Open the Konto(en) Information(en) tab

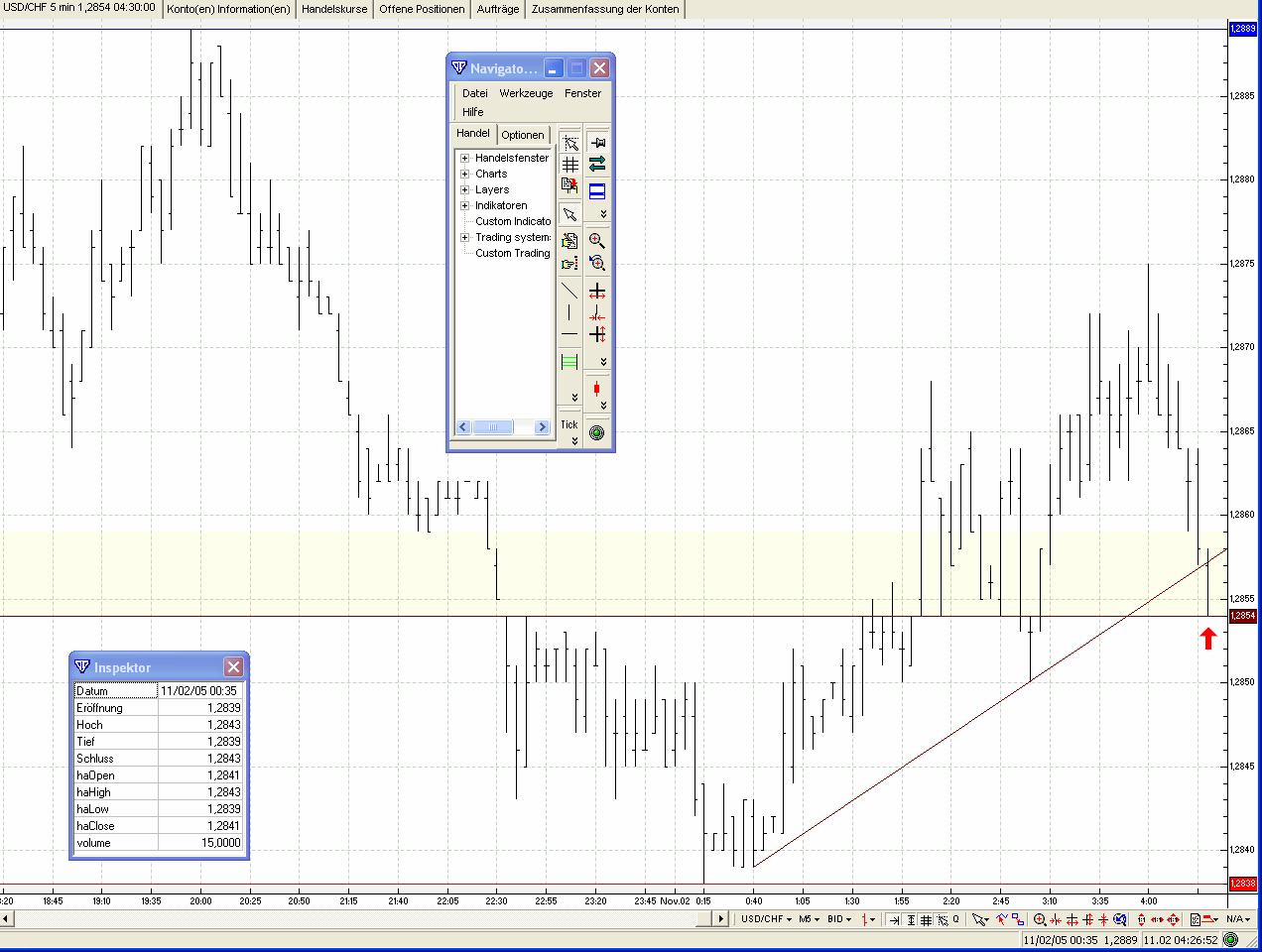(228, 9)
